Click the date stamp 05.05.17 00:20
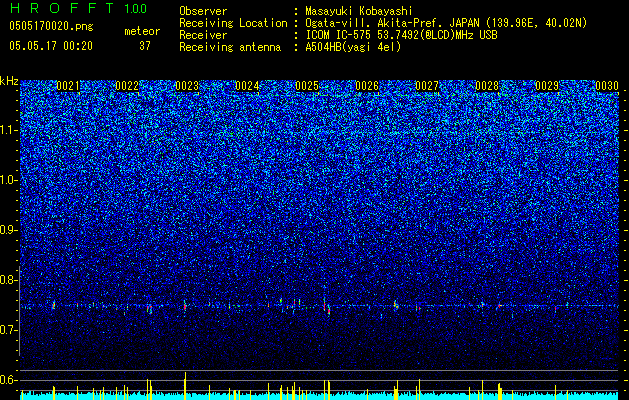Image resolution: width=629 pixels, height=400 pixels. (51, 46)
